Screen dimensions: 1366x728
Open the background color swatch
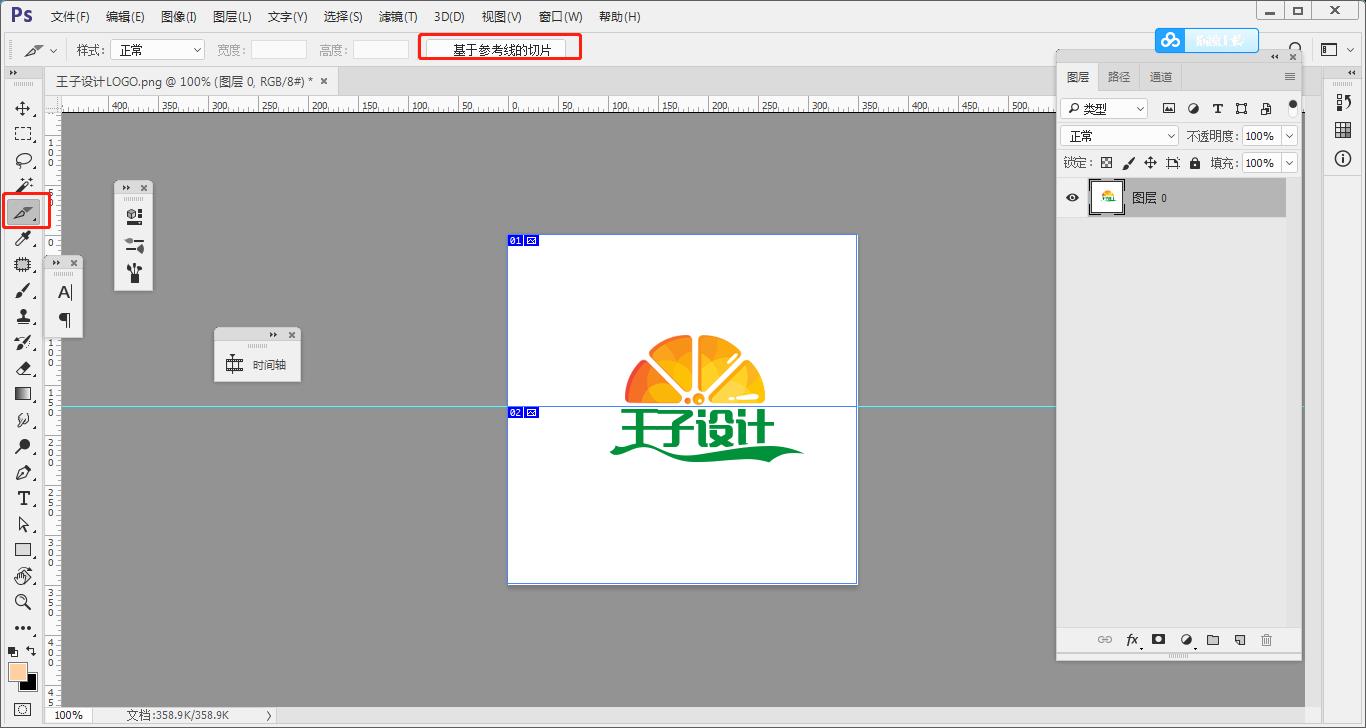point(31,684)
